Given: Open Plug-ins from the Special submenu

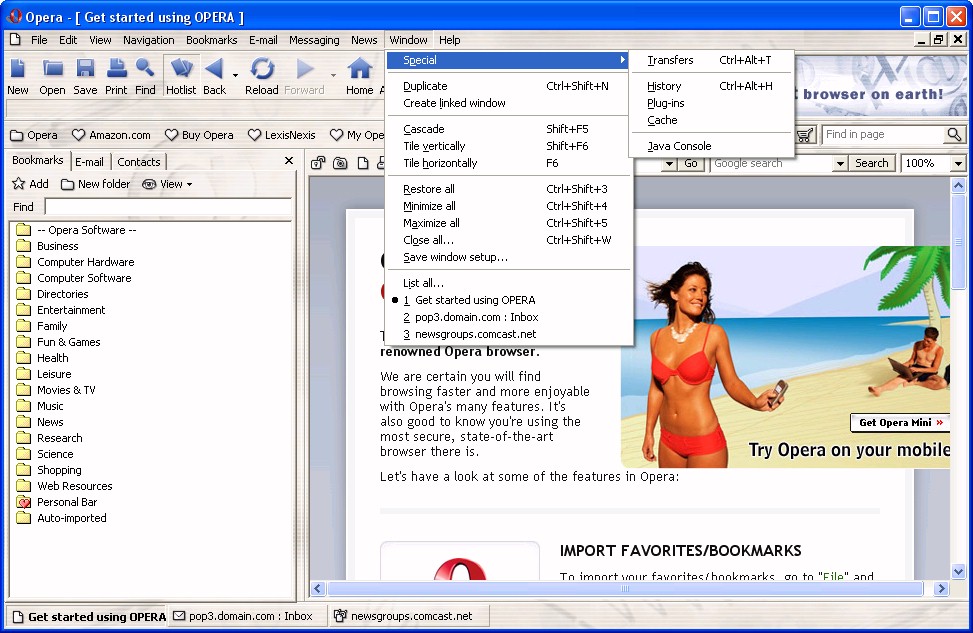Looking at the screenshot, I should (712, 103).
